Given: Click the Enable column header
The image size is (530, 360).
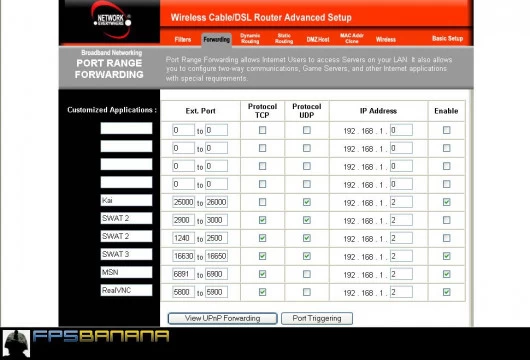Looking at the screenshot, I should 446,111.
